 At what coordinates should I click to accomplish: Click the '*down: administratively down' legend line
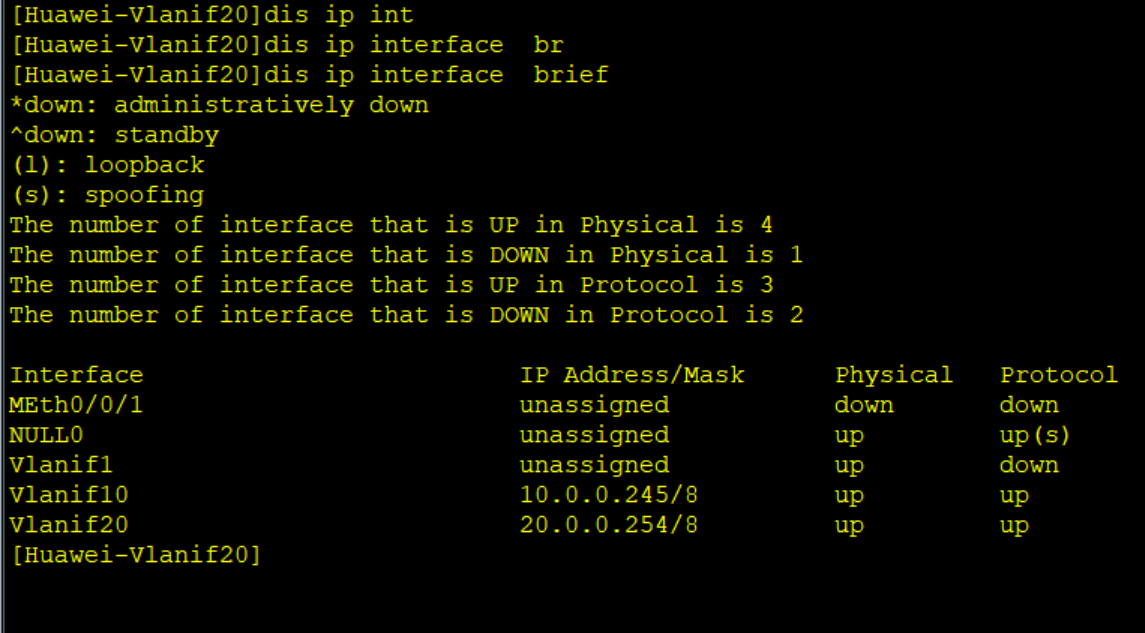[x=219, y=105]
